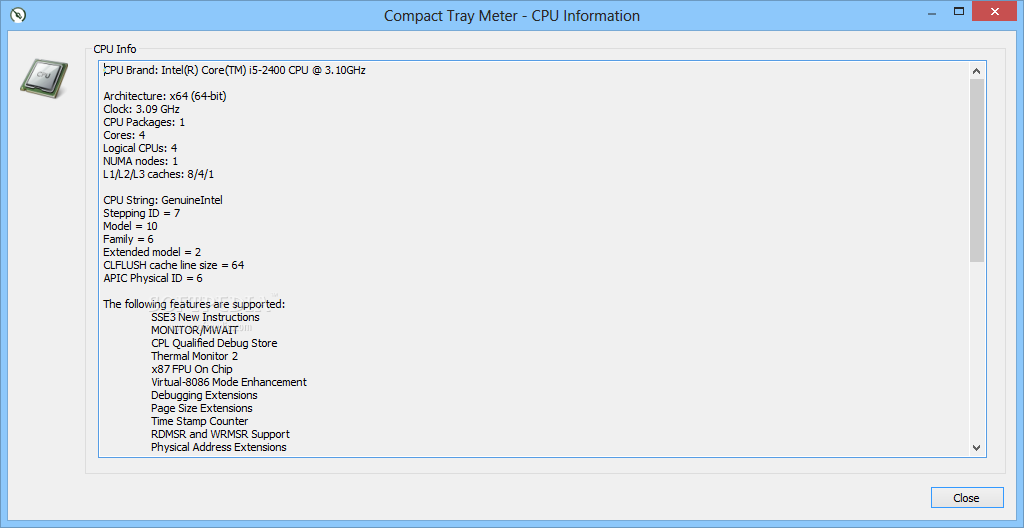Viewport: 1024px width, 528px height.
Task: Click 'x87 FPU On Chip' feature line
Action: click(191, 369)
